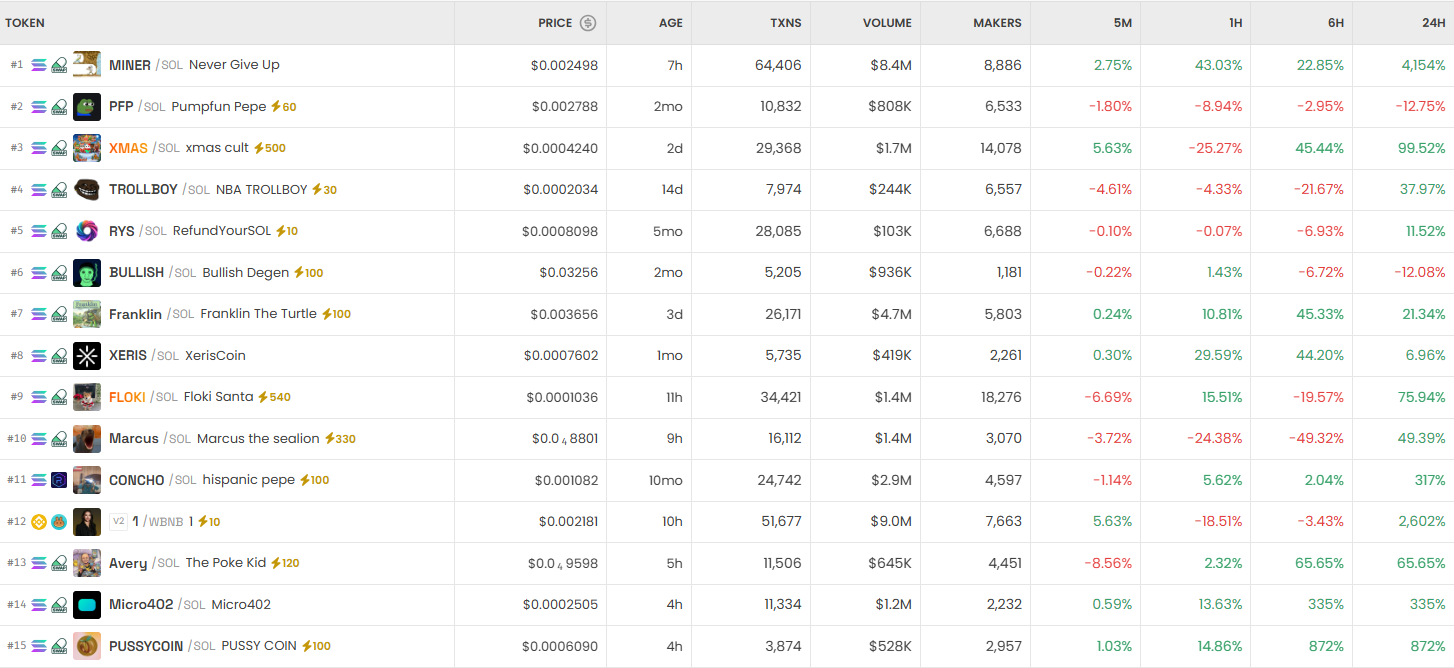The height and width of the screenshot is (668, 1454).
Task: Click the PancakeSwap icon in row 12
Action: [x=59, y=522]
